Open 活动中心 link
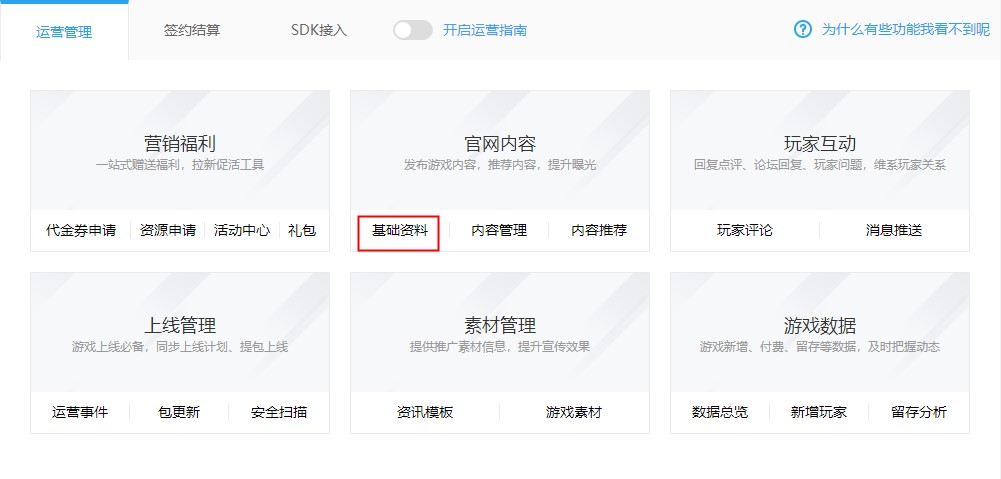Screen dimensions: 1001x479 [x=242, y=231]
